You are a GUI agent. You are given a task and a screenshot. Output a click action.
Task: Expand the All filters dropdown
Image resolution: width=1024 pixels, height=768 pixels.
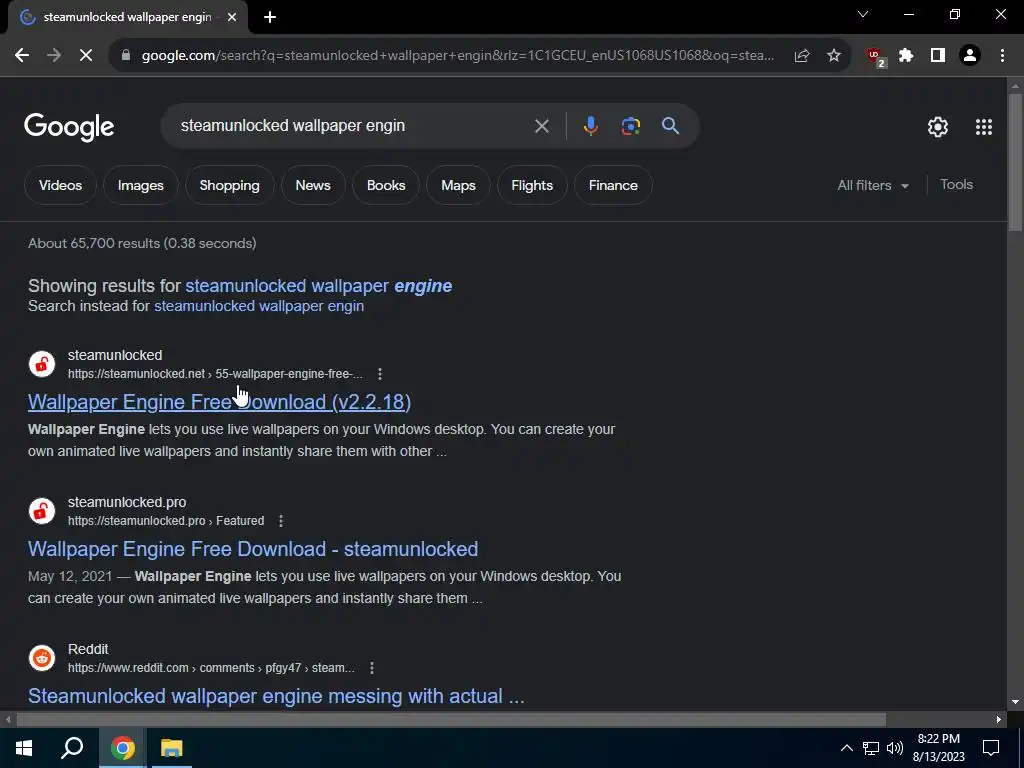point(873,185)
